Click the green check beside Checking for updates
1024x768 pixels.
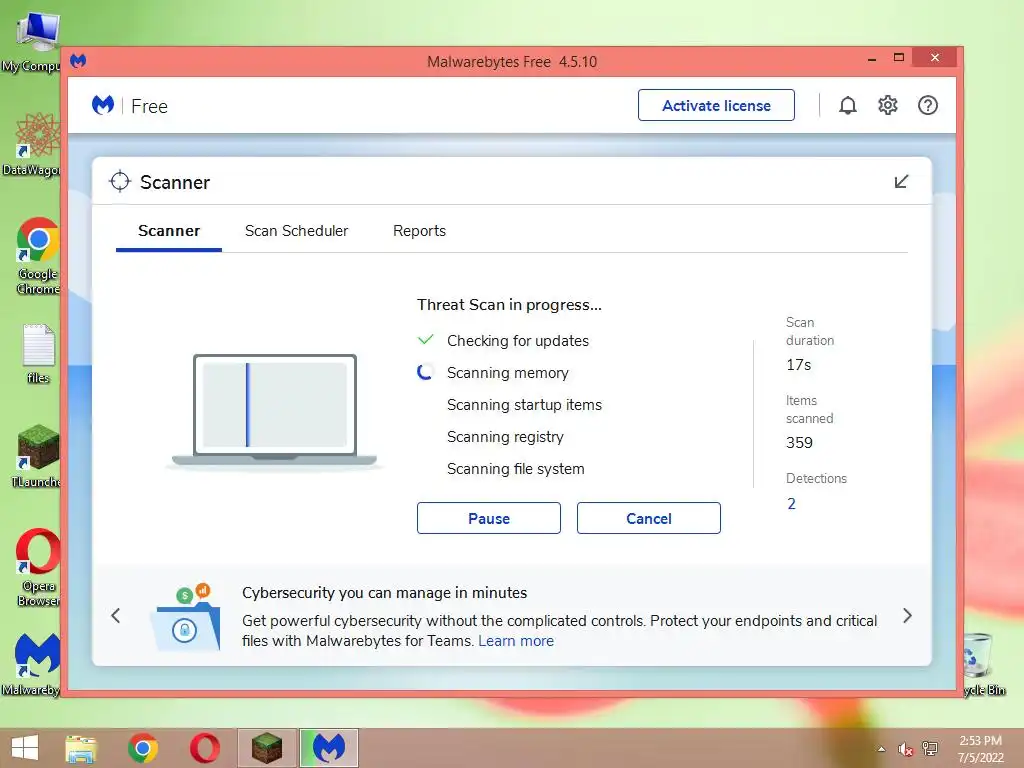point(425,340)
